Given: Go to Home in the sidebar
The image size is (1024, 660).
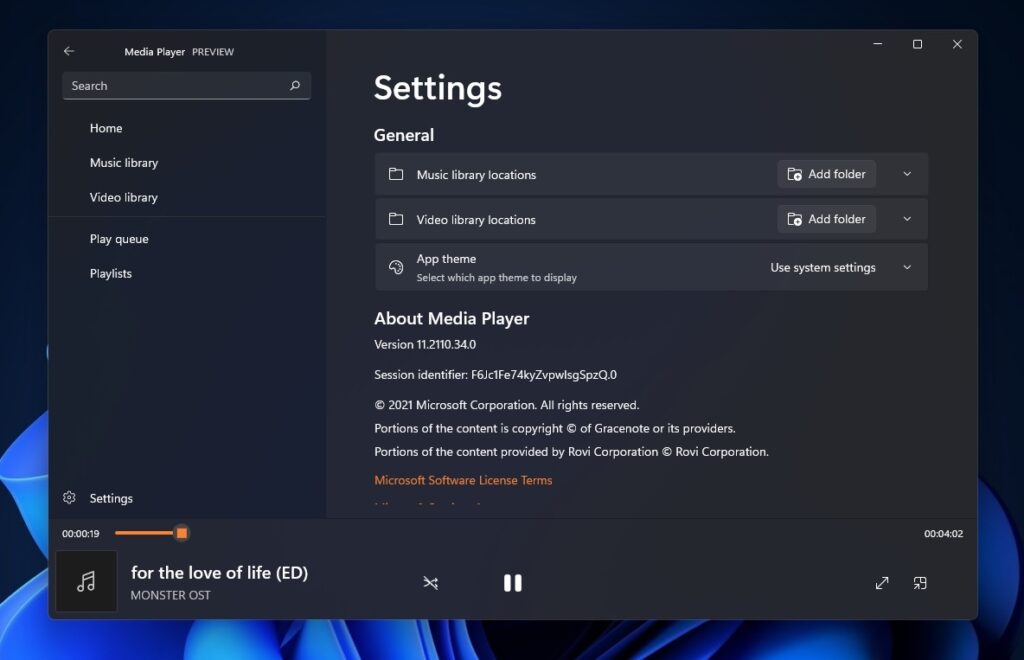Looking at the screenshot, I should click(106, 128).
